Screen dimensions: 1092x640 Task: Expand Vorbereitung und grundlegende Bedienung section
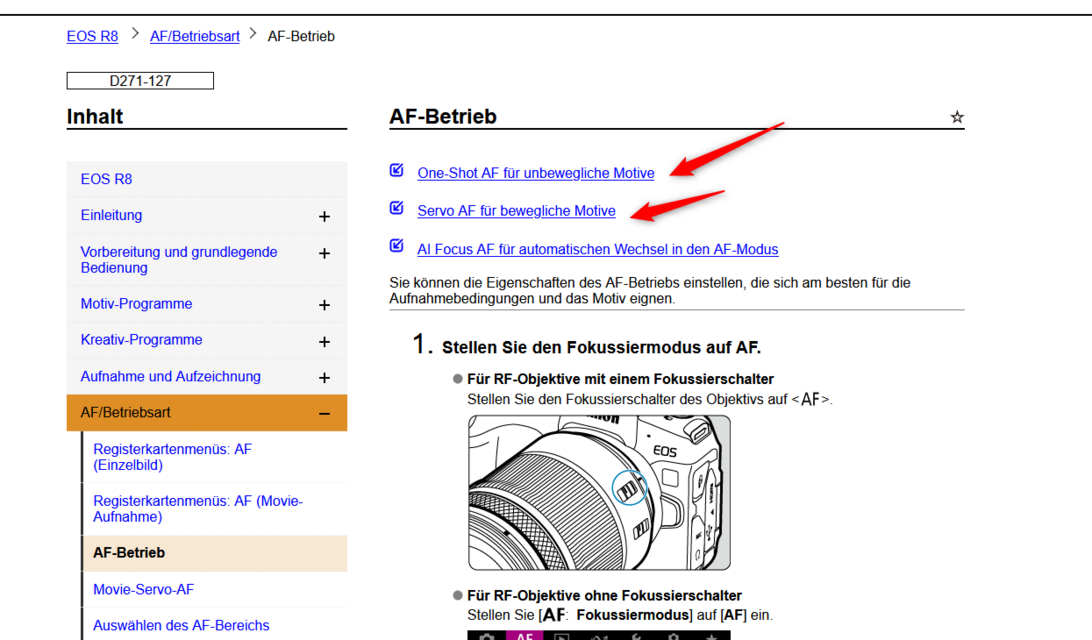tap(324, 254)
